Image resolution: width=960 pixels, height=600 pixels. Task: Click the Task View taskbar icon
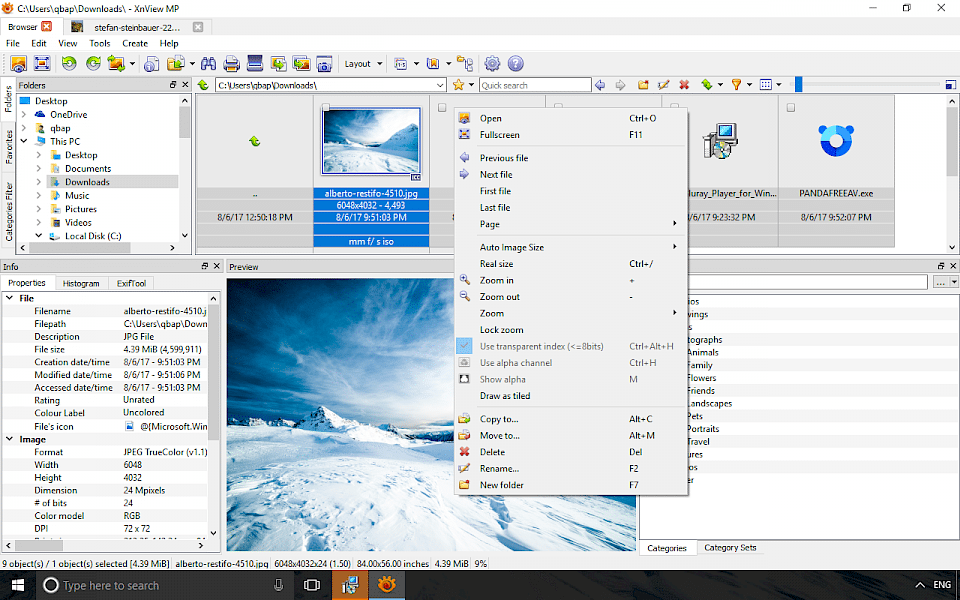click(312, 585)
